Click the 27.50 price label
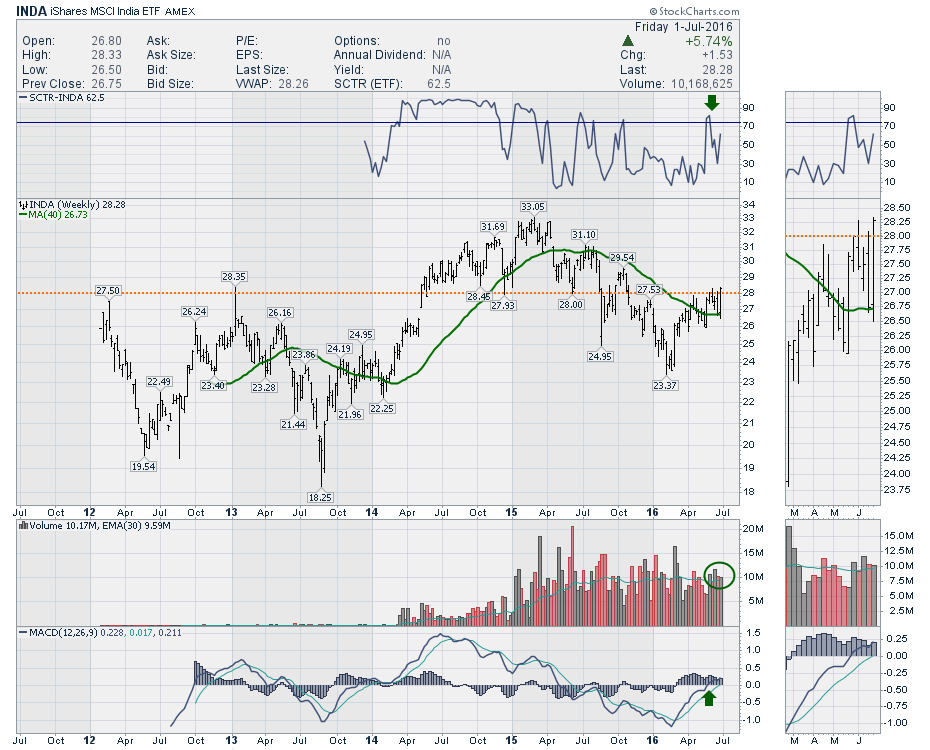The image size is (930, 750). 108,291
